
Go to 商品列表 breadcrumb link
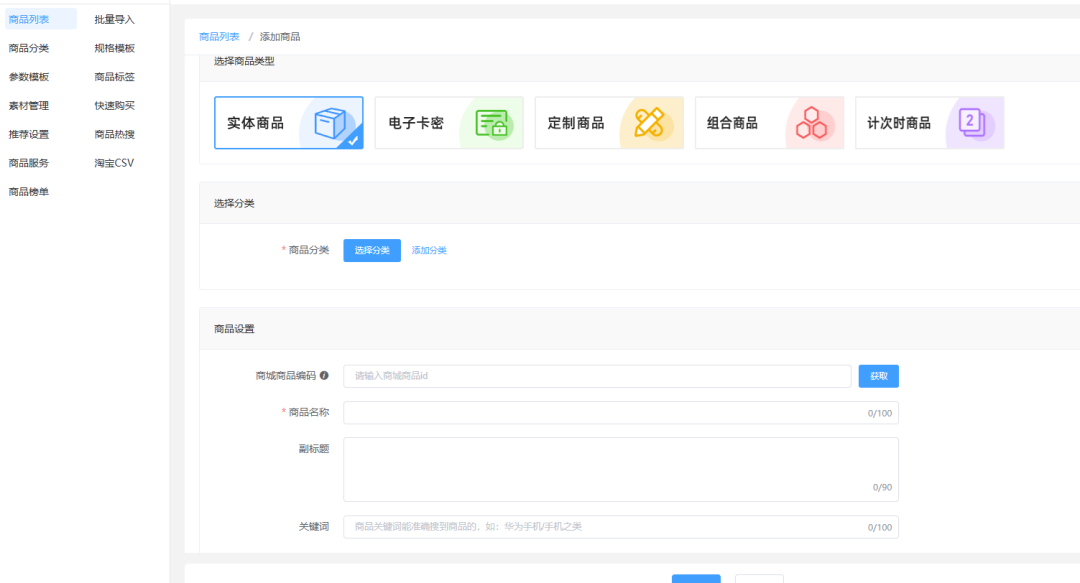point(219,37)
